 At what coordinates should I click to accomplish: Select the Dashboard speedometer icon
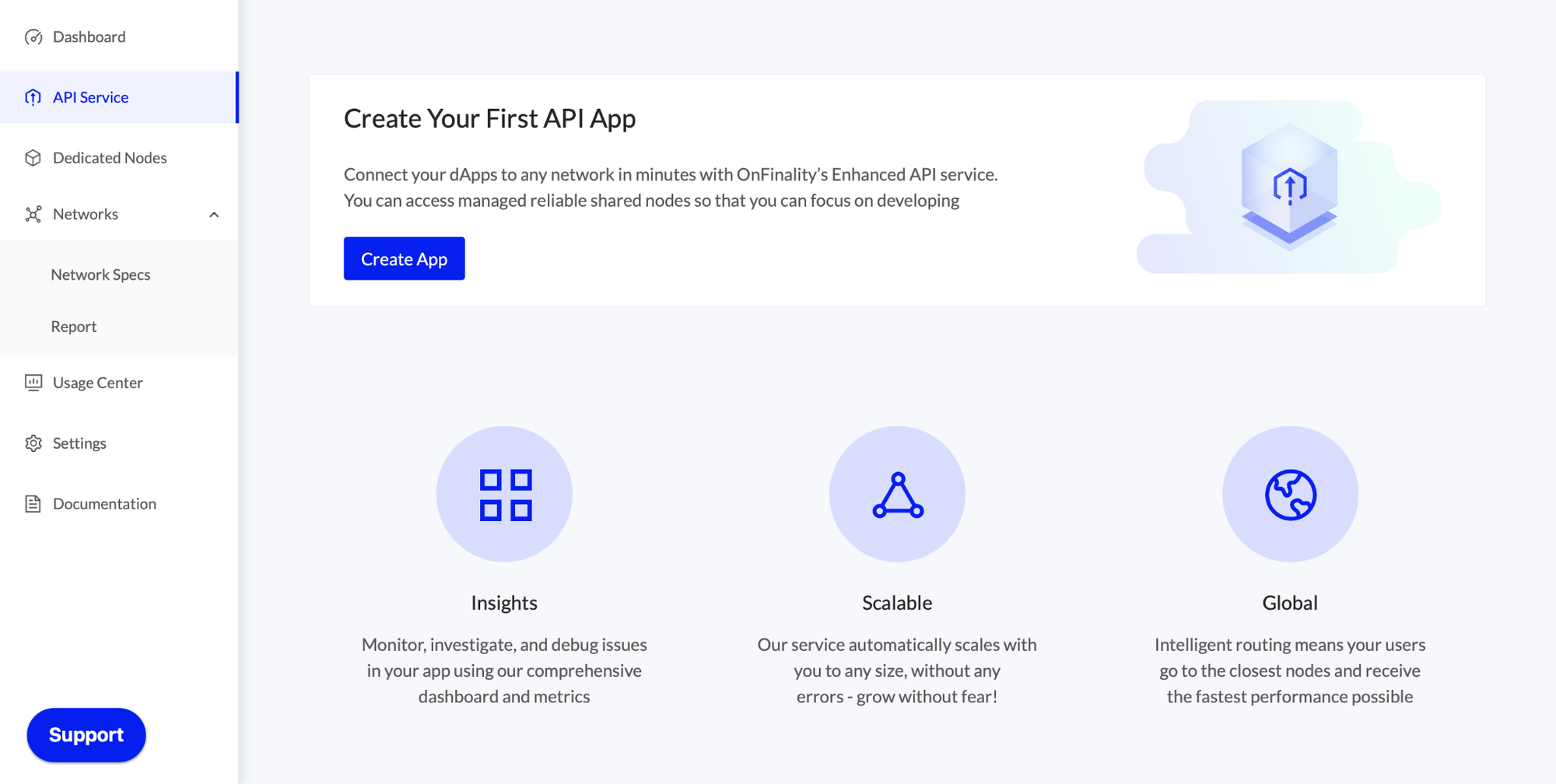pos(33,37)
